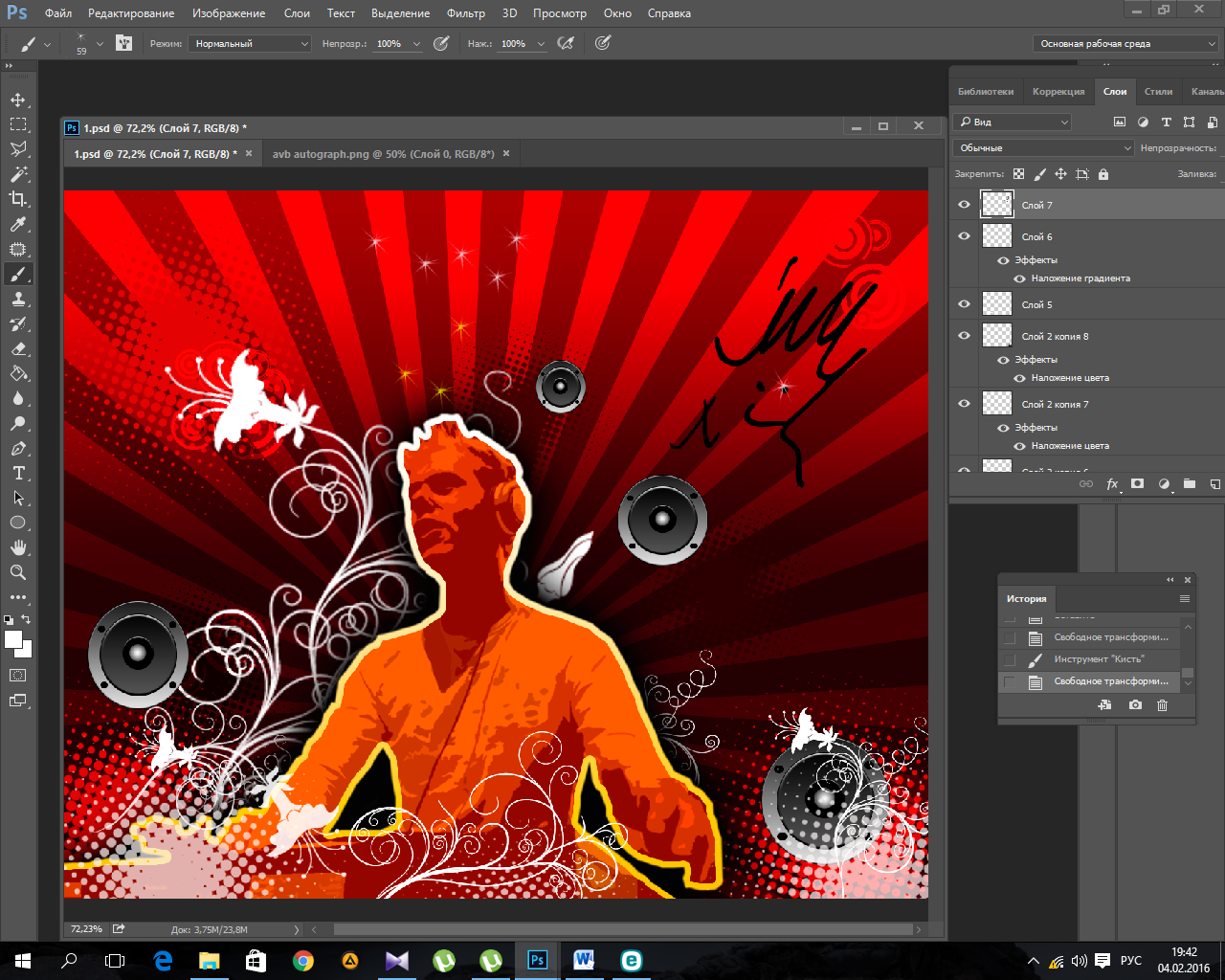The image size is (1225, 980).
Task: Open Windows Start menu
Action: (23, 961)
